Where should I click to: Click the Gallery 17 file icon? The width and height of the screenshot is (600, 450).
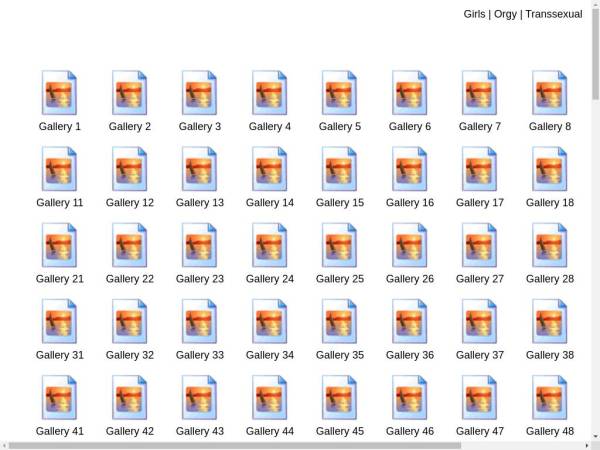click(479, 169)
